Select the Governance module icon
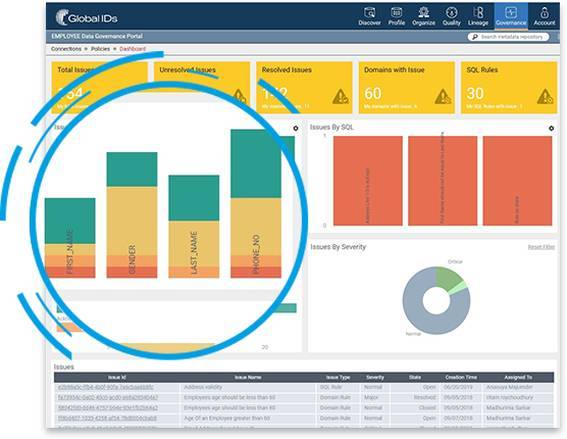The width and height of the screenshot is (567, 439). [511, 16]
